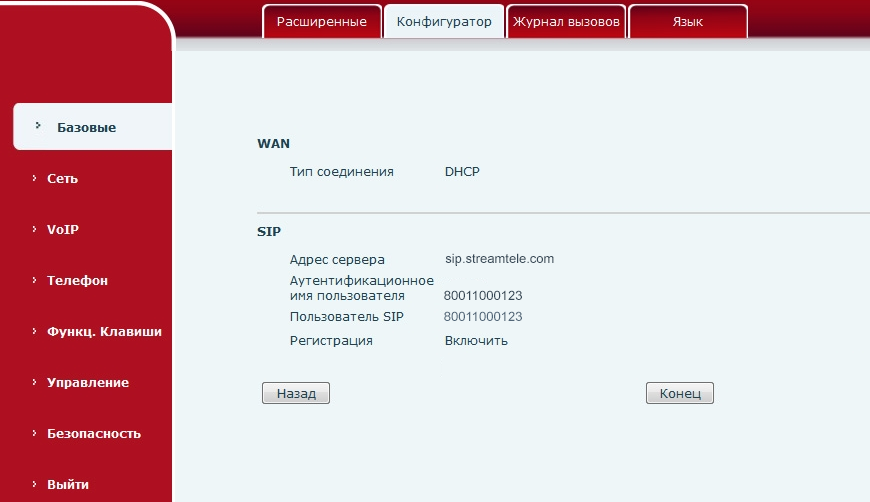
Task: Click the WAN section heading
Action: [273, 144]
